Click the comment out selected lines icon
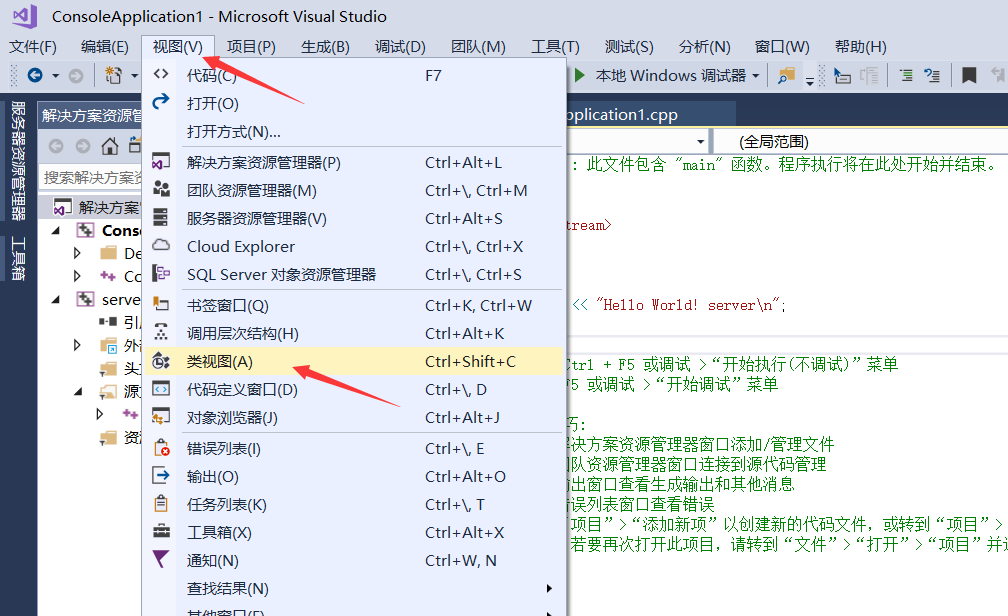 tap(906, 76)
